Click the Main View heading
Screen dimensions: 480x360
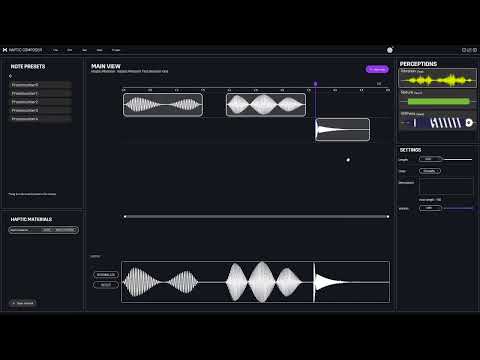[x=106, y=66]
